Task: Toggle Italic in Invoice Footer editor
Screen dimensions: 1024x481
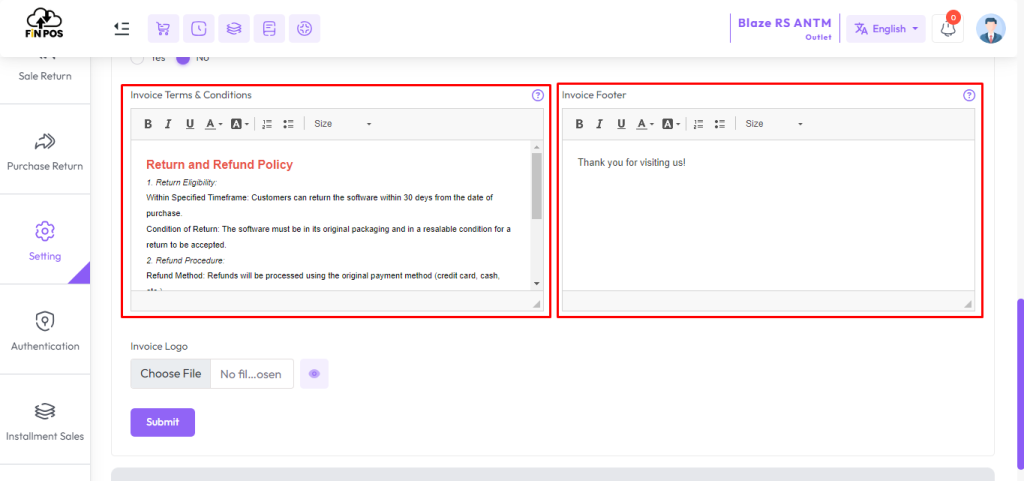Action: (x=600, y=124)
